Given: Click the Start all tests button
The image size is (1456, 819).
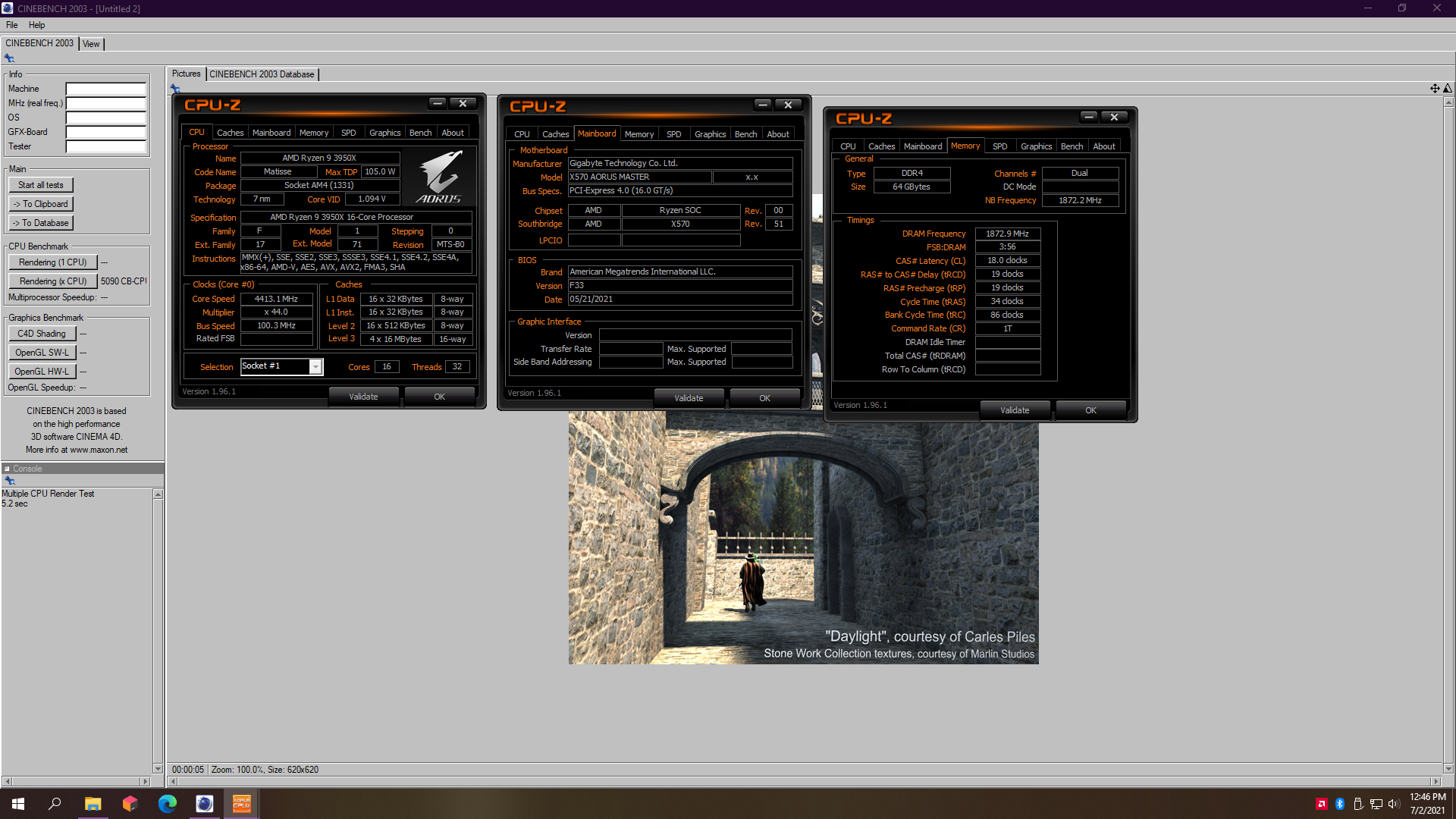Looking at the screenshot, I should pos(41,185).
